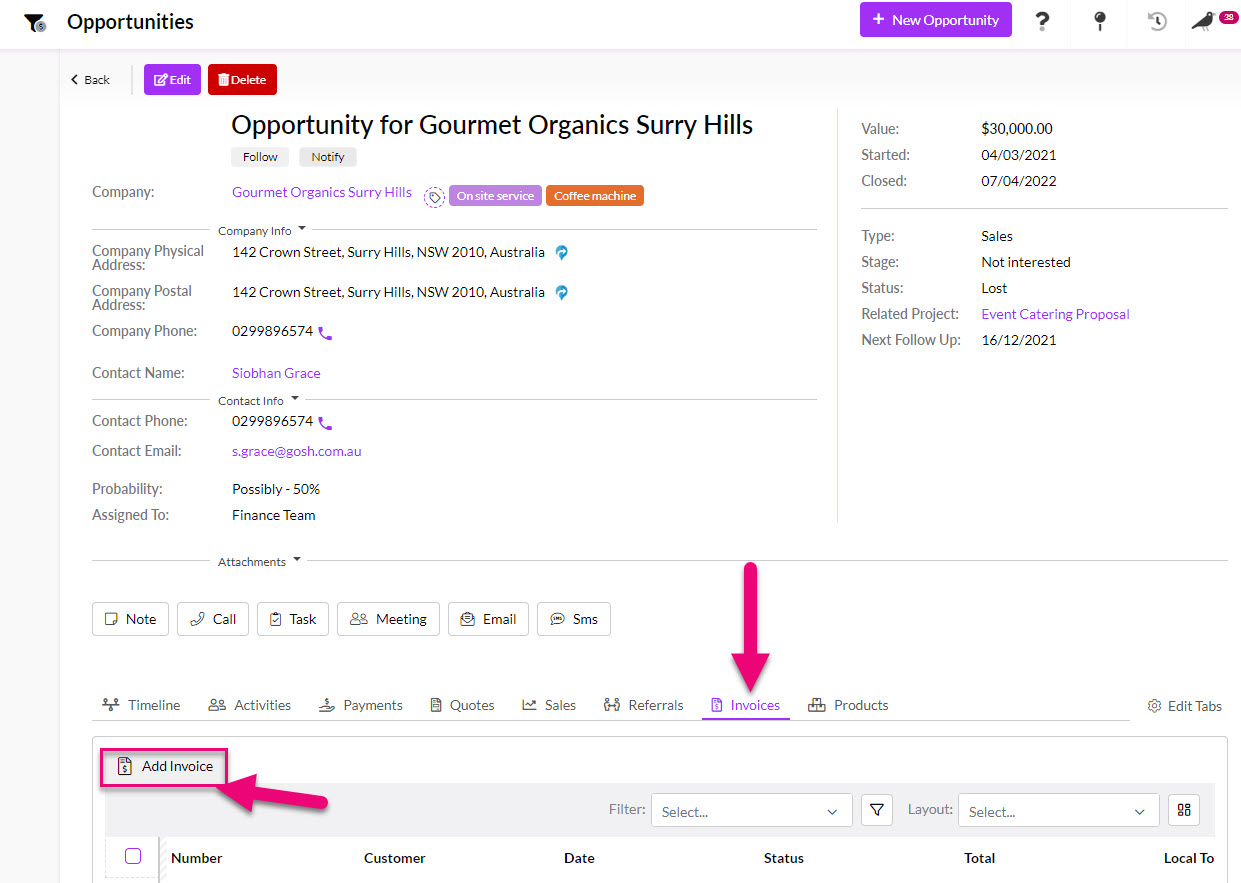Viewport: 1241px width, 883px height.
Task: Click the New Opportunity button
Action: tap(935, 20)
